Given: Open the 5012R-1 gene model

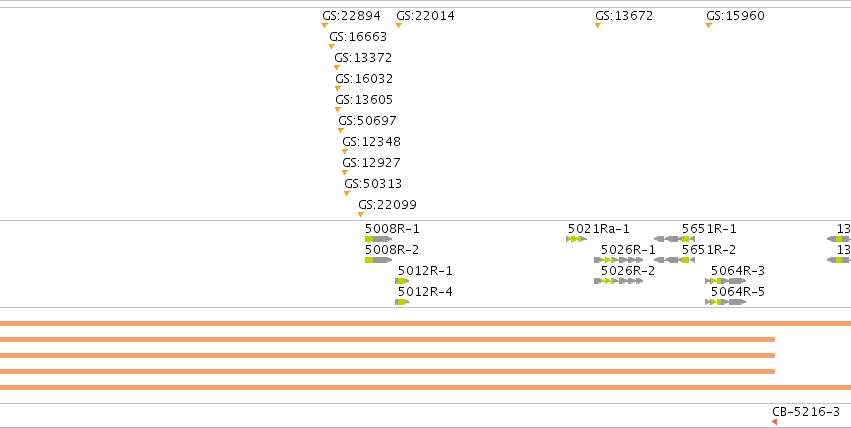Looking at the screenshot, I should click(402, 281).
